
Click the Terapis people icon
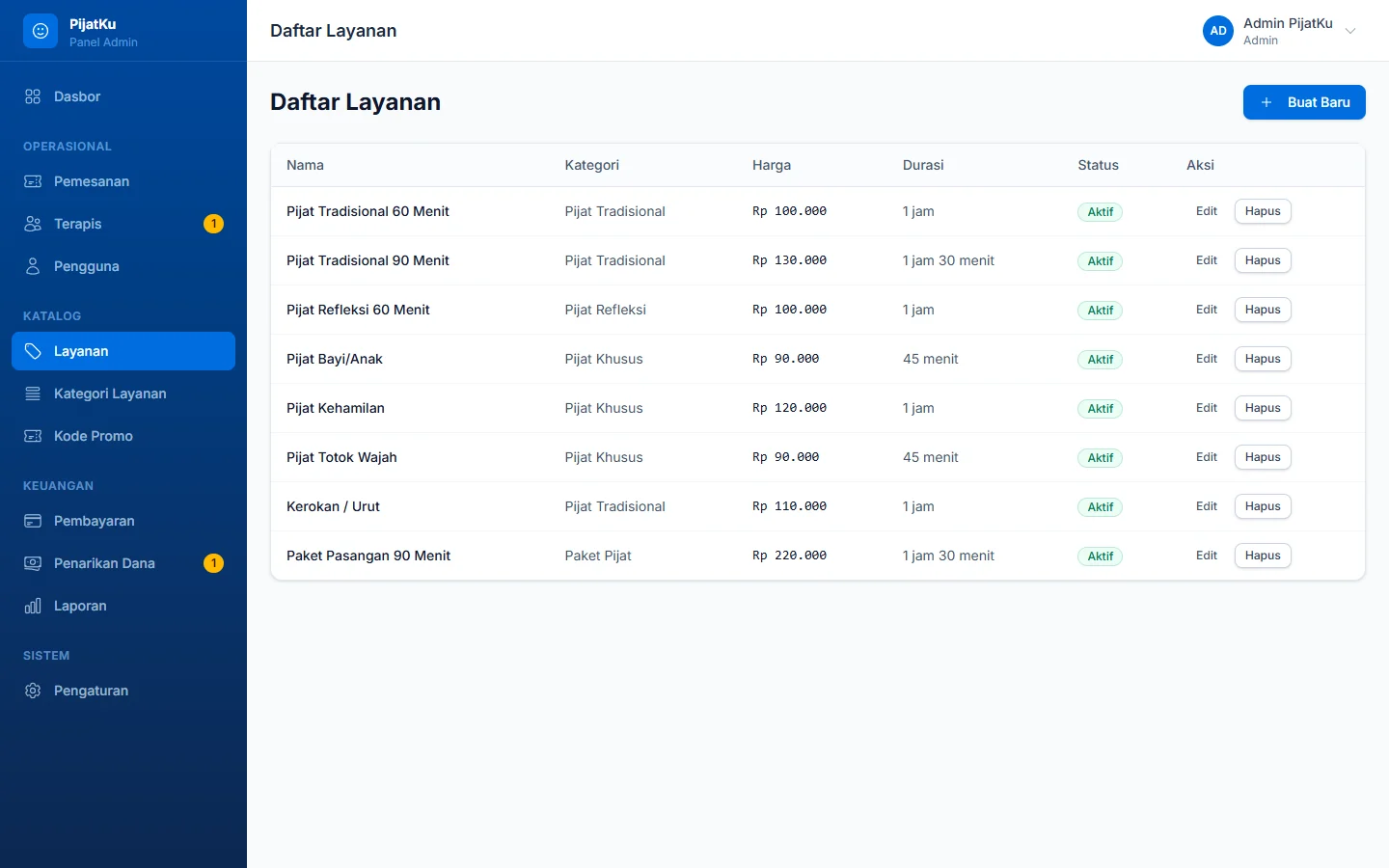pos(33,224)
